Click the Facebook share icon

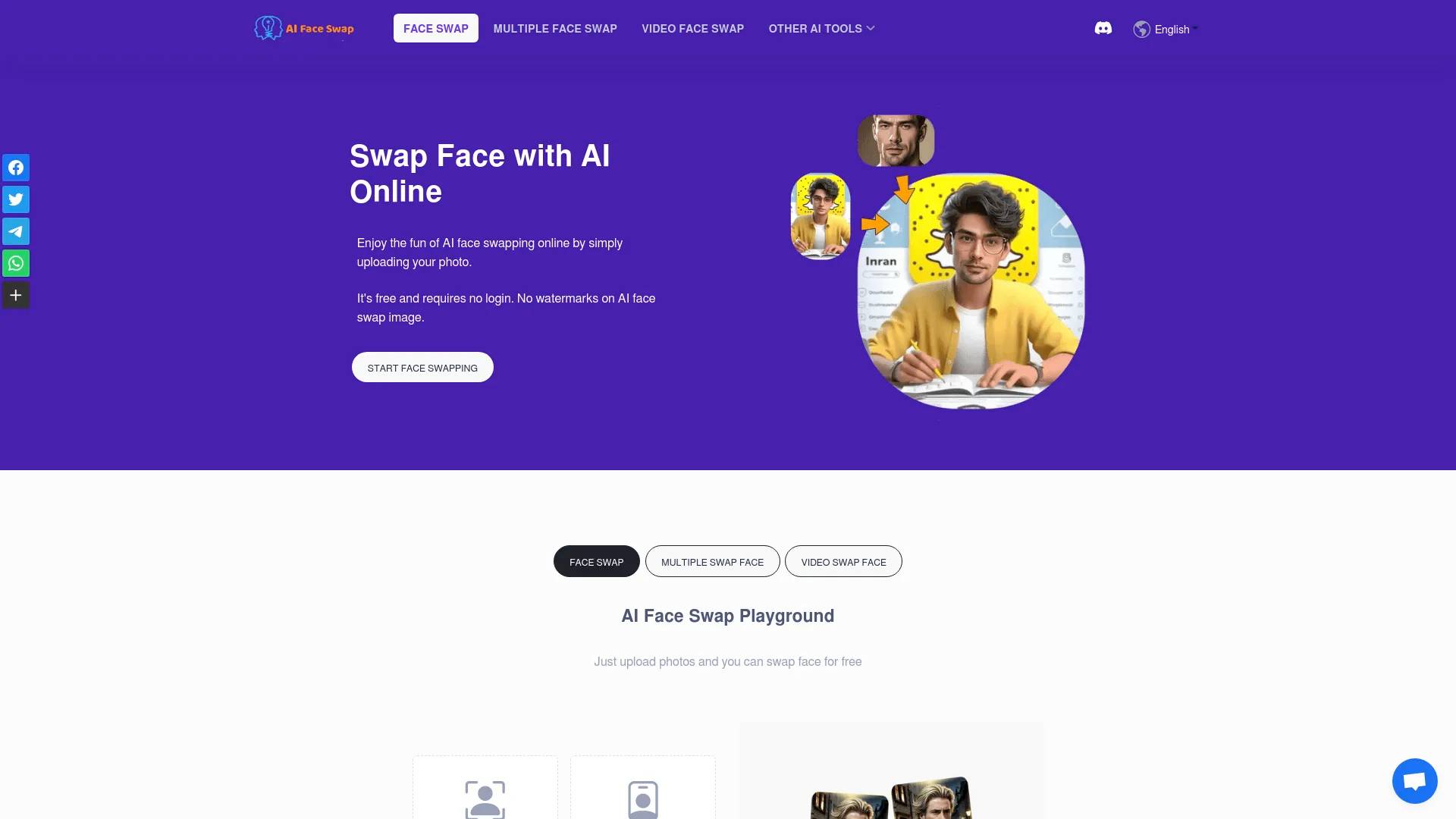pos(15,167)
